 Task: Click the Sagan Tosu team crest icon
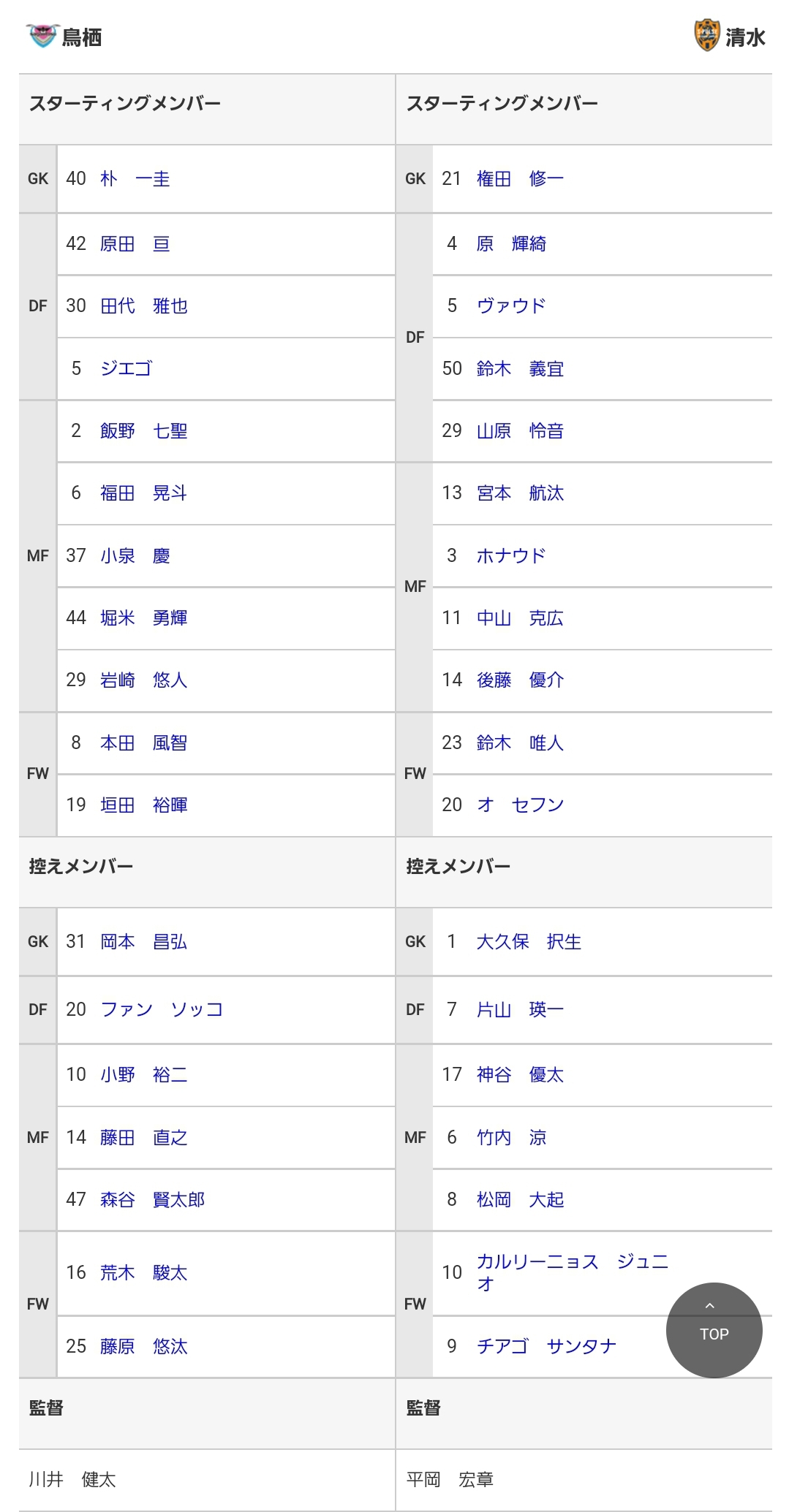pyautogui.click(x=41, y=36)
